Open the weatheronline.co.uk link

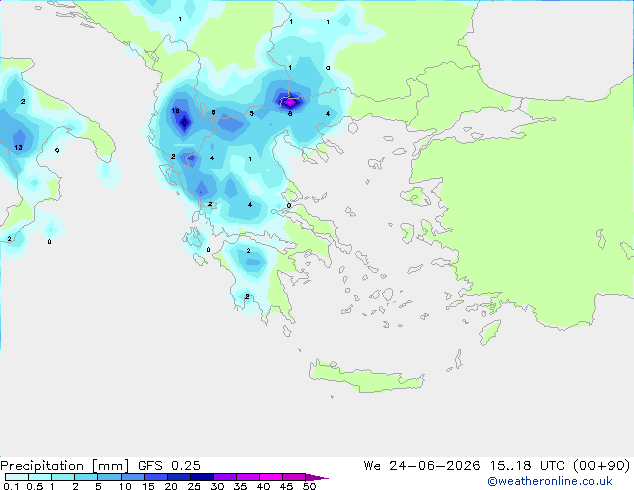[550, 481]
